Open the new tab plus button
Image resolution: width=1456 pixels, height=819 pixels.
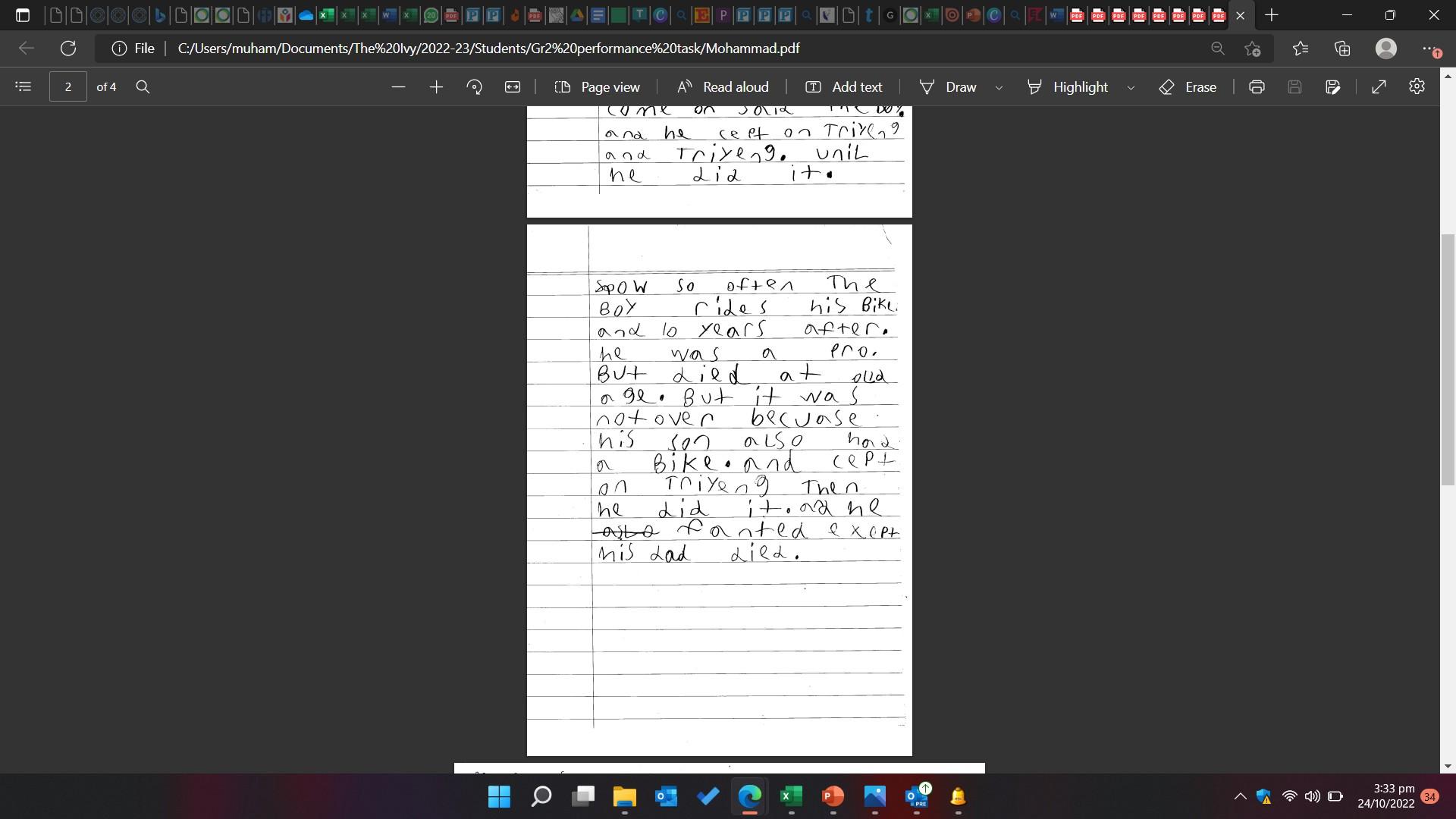point(1272,14)
